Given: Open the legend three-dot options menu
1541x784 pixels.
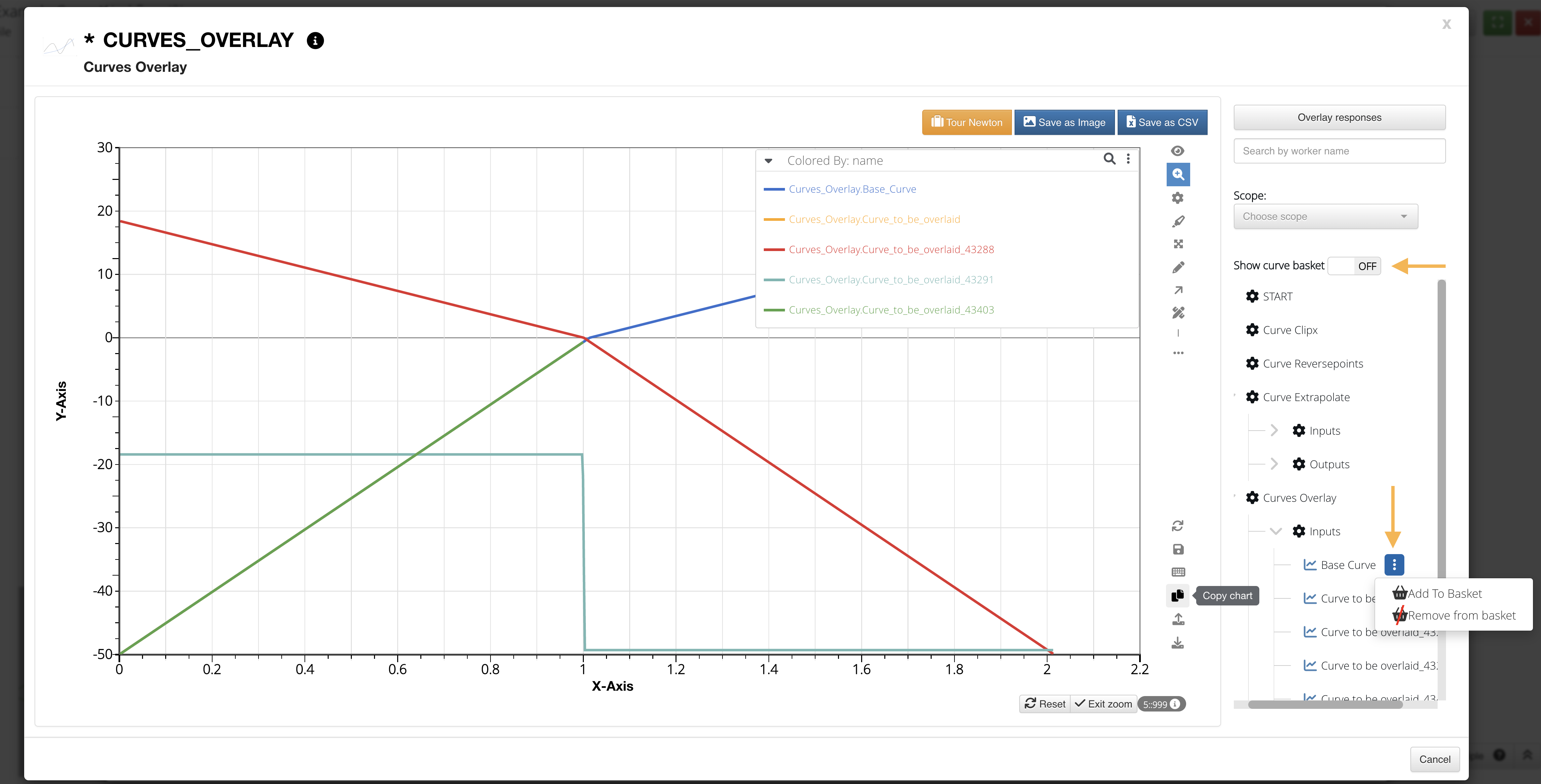Looking at the screenshot, I should coord(1128,158).
